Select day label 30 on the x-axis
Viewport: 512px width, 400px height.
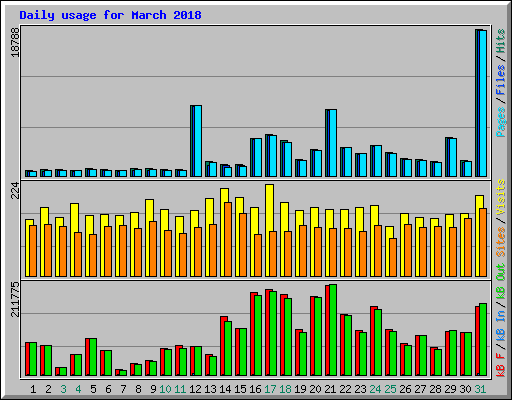click(x=465, y=389)
